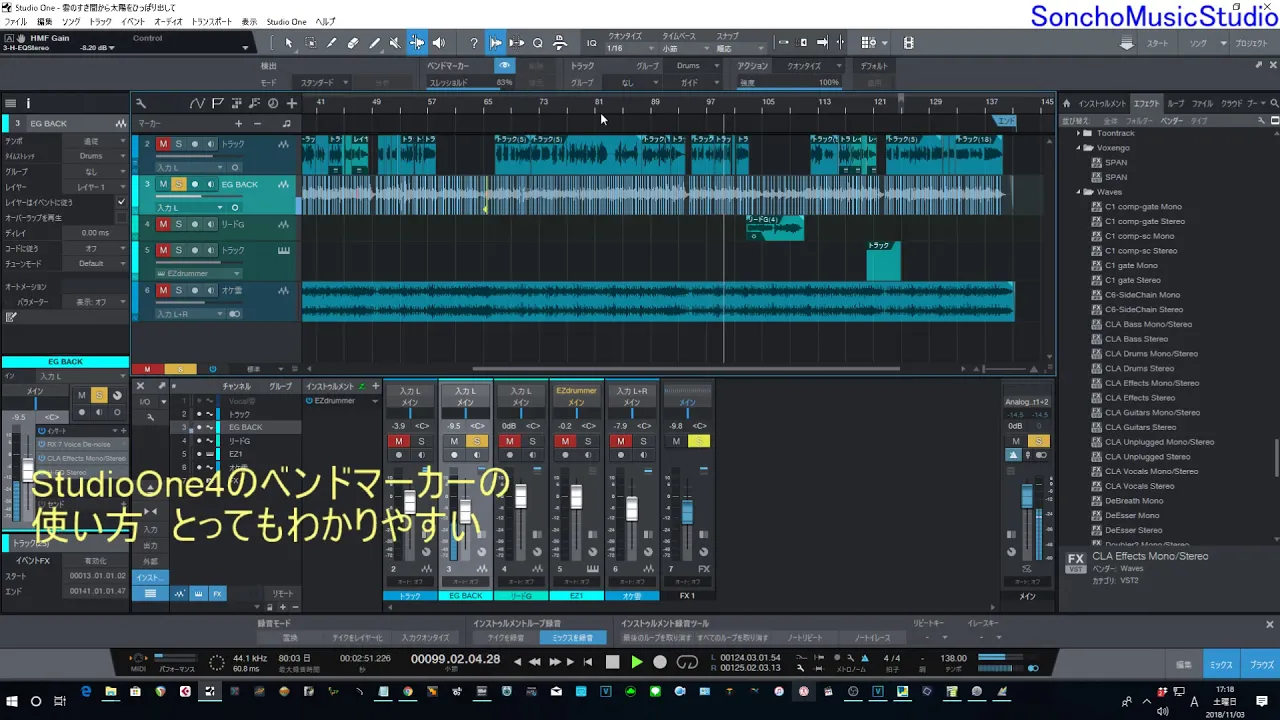Select C1 comp-gate Mono plugin
1280x720 pixels.
point(1143,207)
